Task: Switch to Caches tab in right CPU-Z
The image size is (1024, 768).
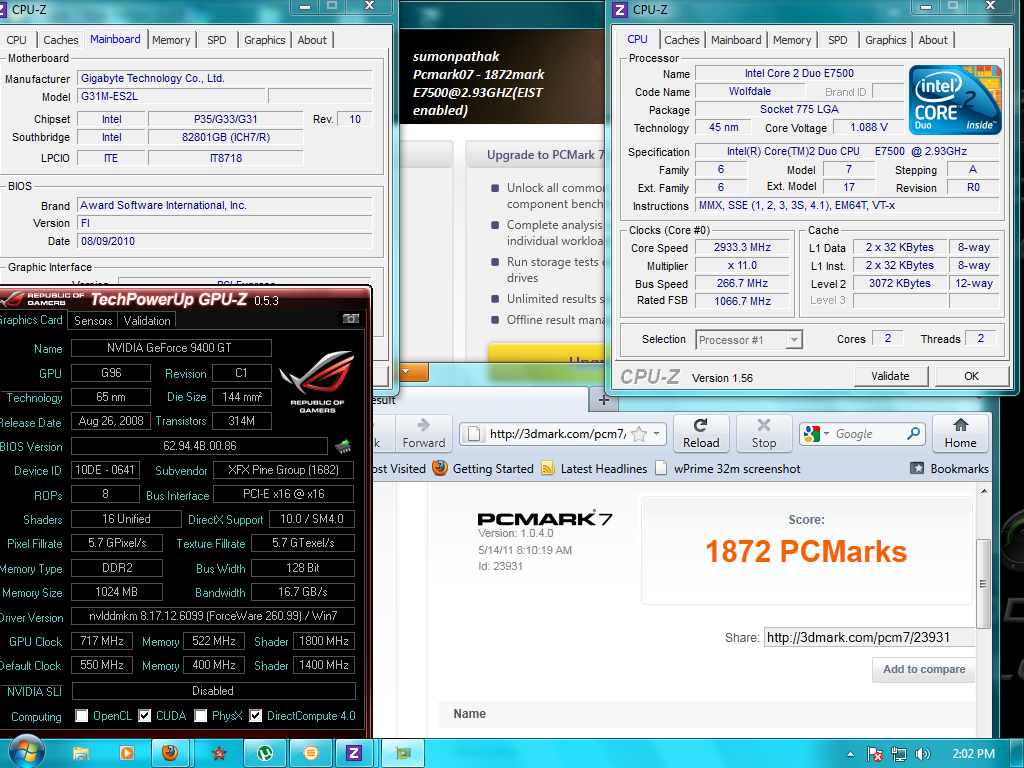Action: tap(681, 40)
